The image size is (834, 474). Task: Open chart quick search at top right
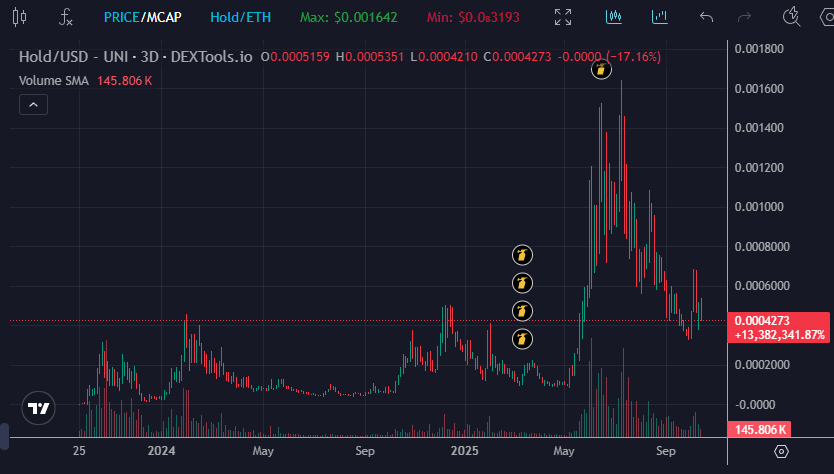[792, 17]
